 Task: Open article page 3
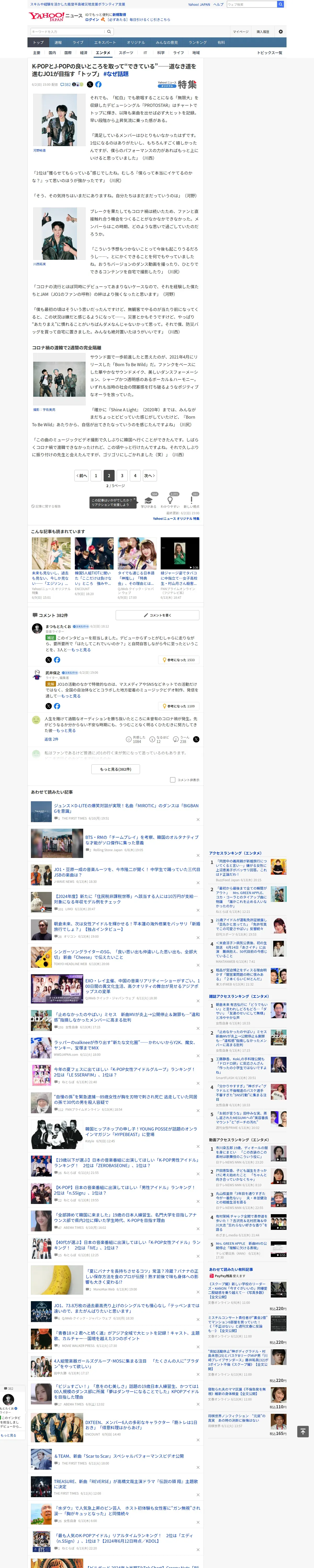click(122, 475)
